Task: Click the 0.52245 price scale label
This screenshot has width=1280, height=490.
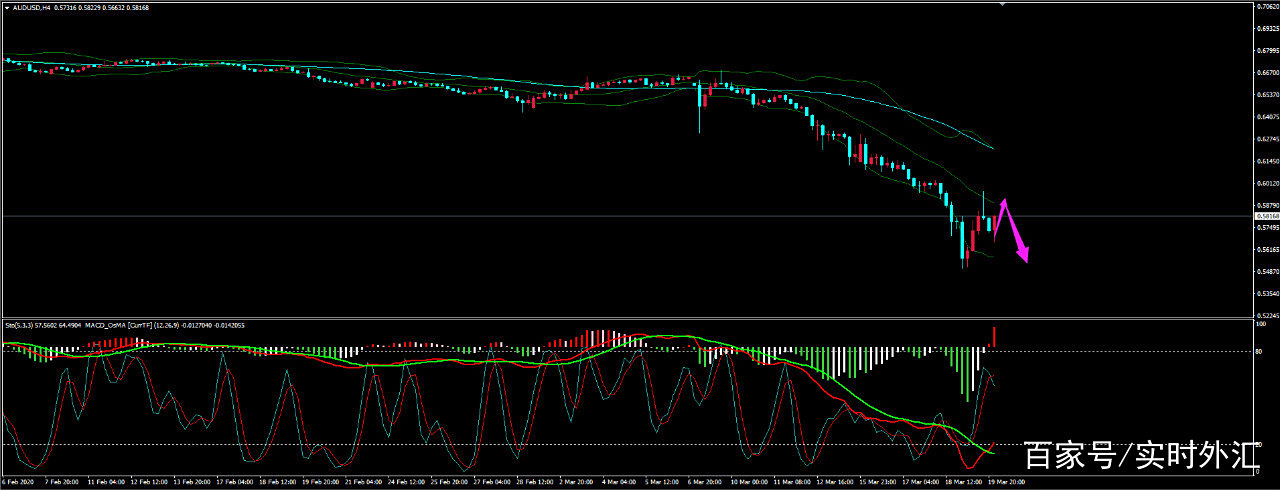Action: [1267, 315]
